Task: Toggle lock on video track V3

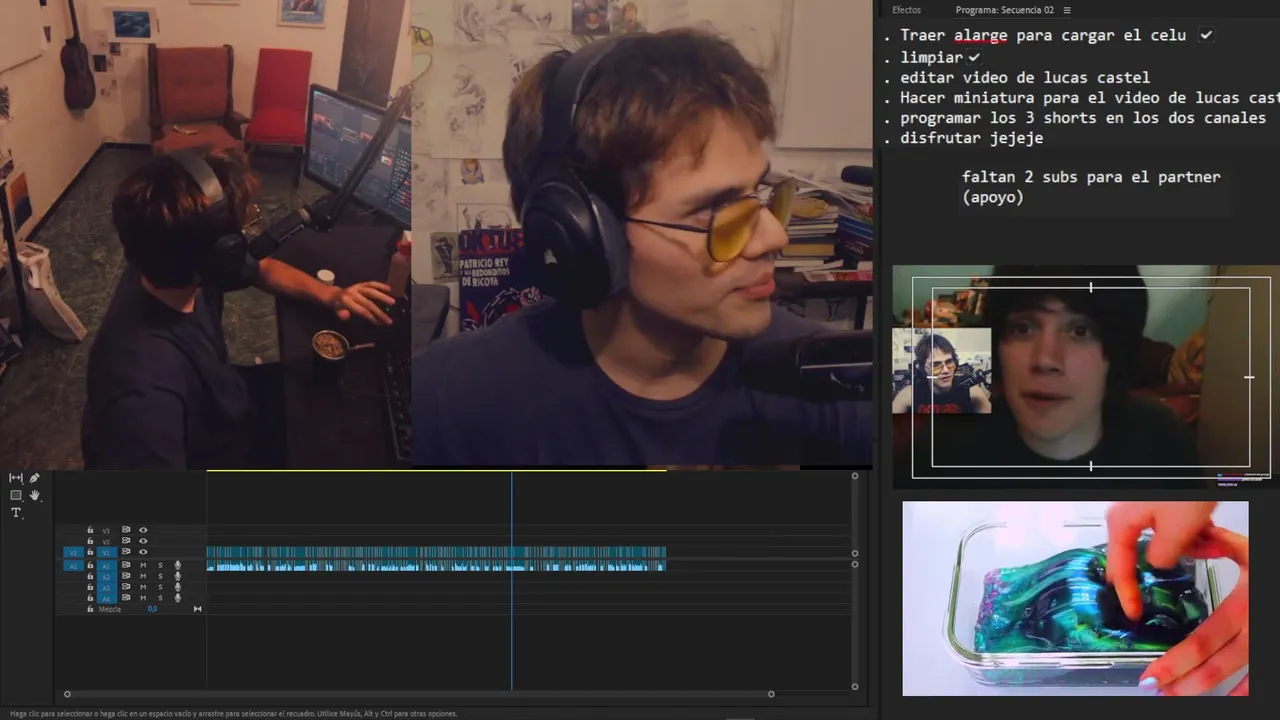Action: [90, 530]
